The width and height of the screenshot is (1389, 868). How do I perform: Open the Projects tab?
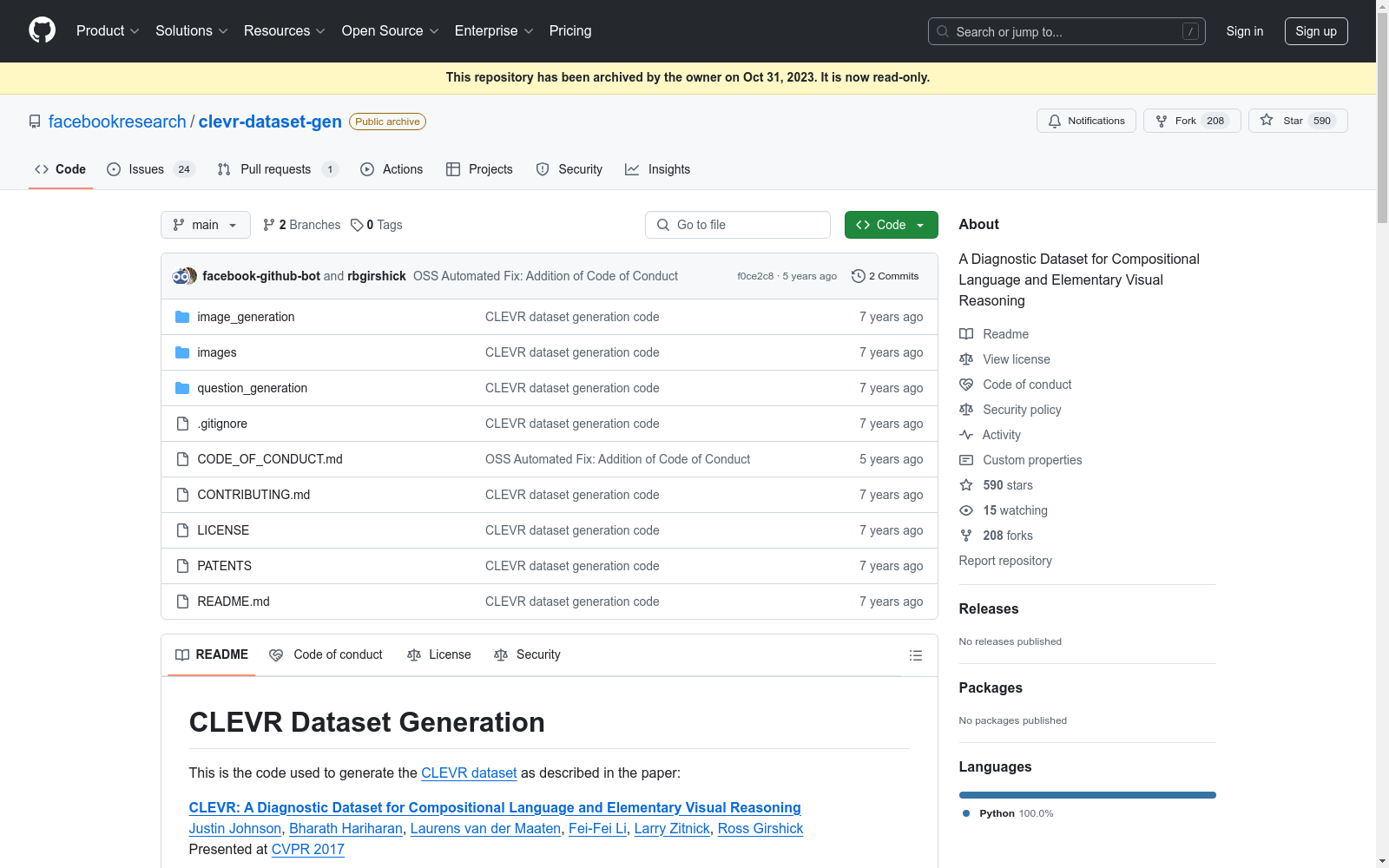(479, 169)
